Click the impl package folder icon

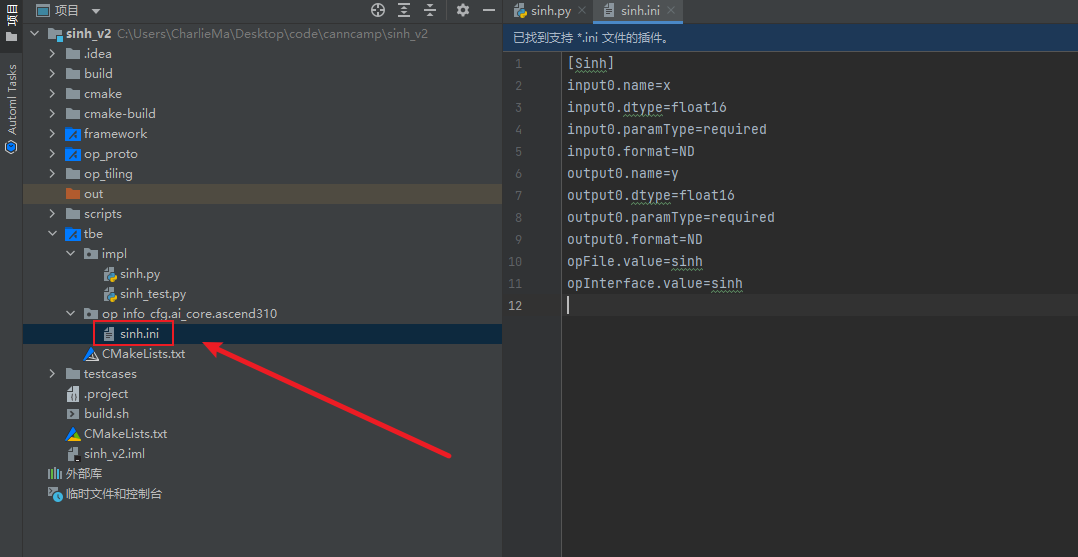[x=91, y=254]
